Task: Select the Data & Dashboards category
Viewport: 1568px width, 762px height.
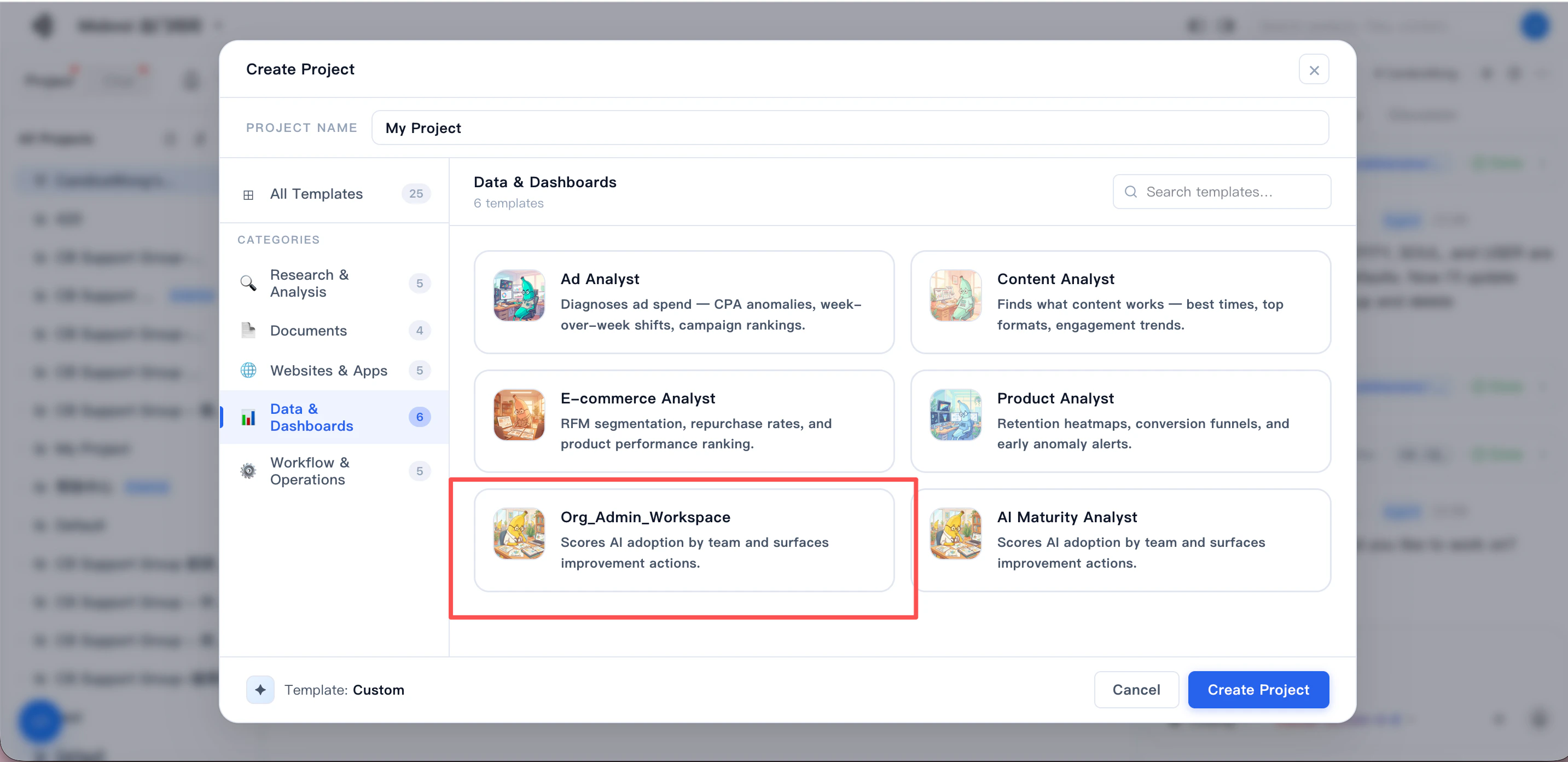Action: click(x=334, y=417)
